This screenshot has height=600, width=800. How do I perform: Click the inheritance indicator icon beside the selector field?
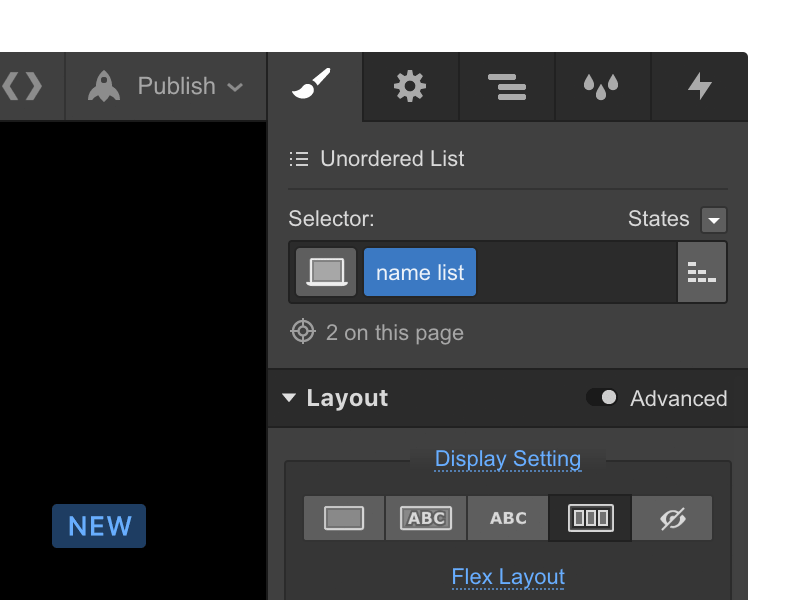coord(702,272)
